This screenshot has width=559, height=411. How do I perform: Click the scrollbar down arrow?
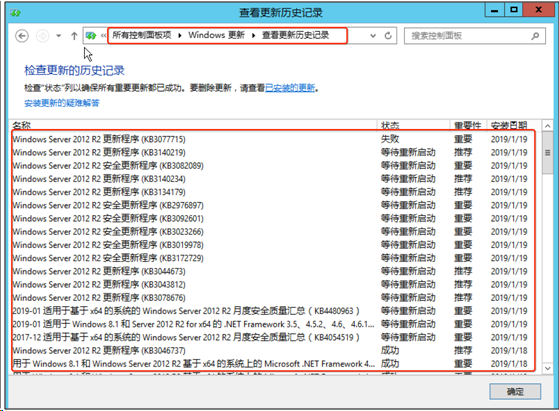[548, 368]
